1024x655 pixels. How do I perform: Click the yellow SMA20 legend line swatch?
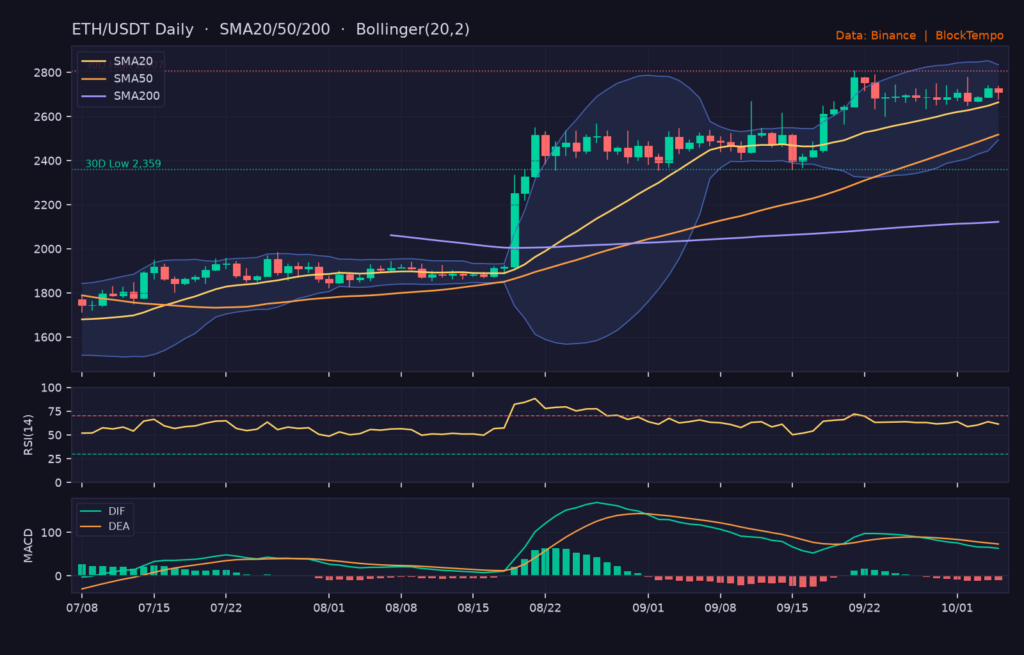coord(93,62)
